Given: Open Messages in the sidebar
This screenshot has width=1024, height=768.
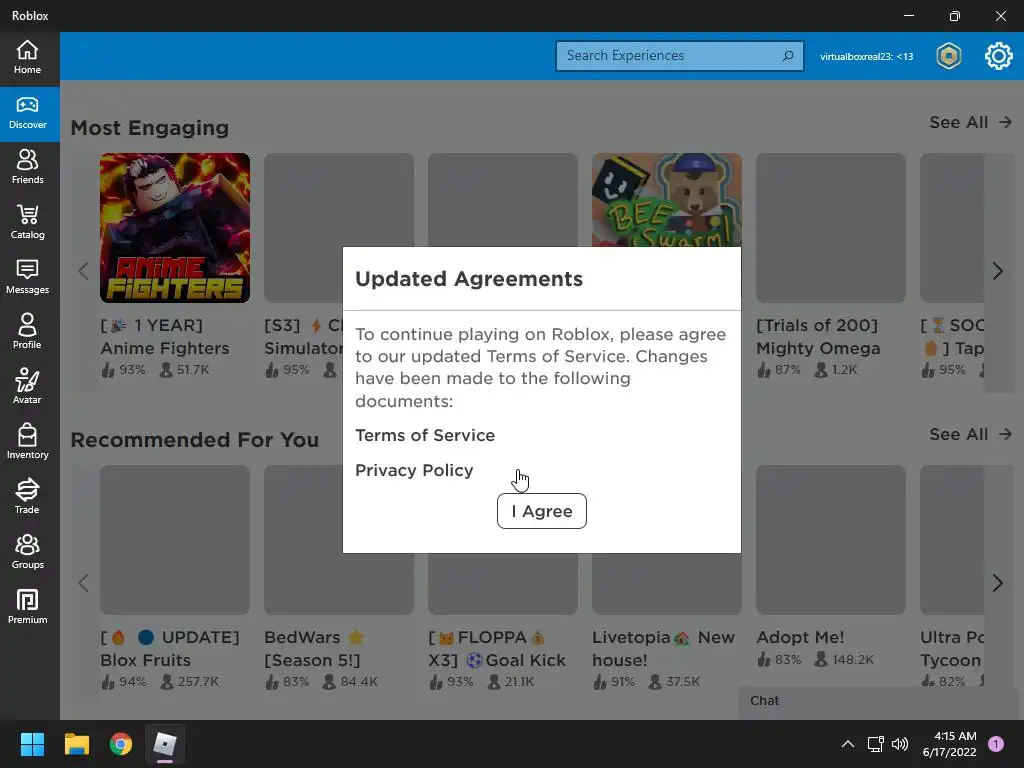Looking at the screenshot, I should point(27,278).
